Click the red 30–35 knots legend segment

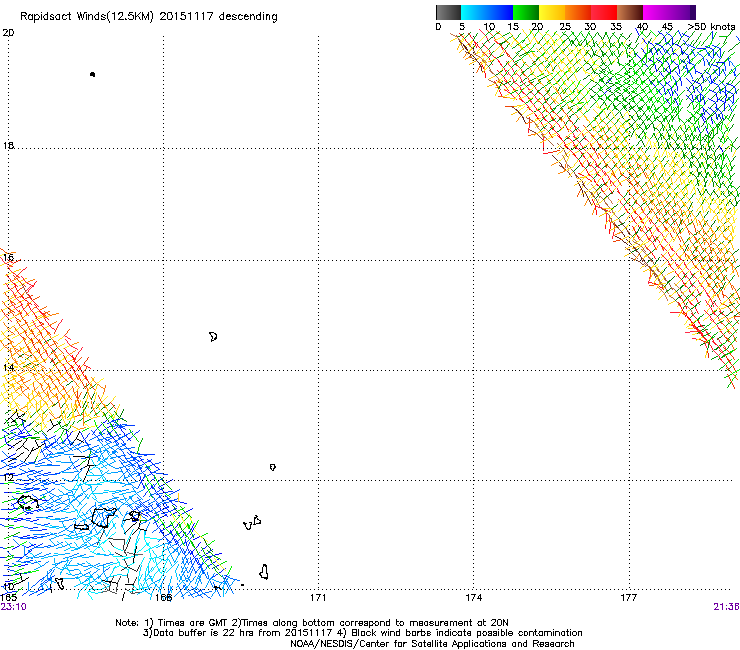[604, 12]
